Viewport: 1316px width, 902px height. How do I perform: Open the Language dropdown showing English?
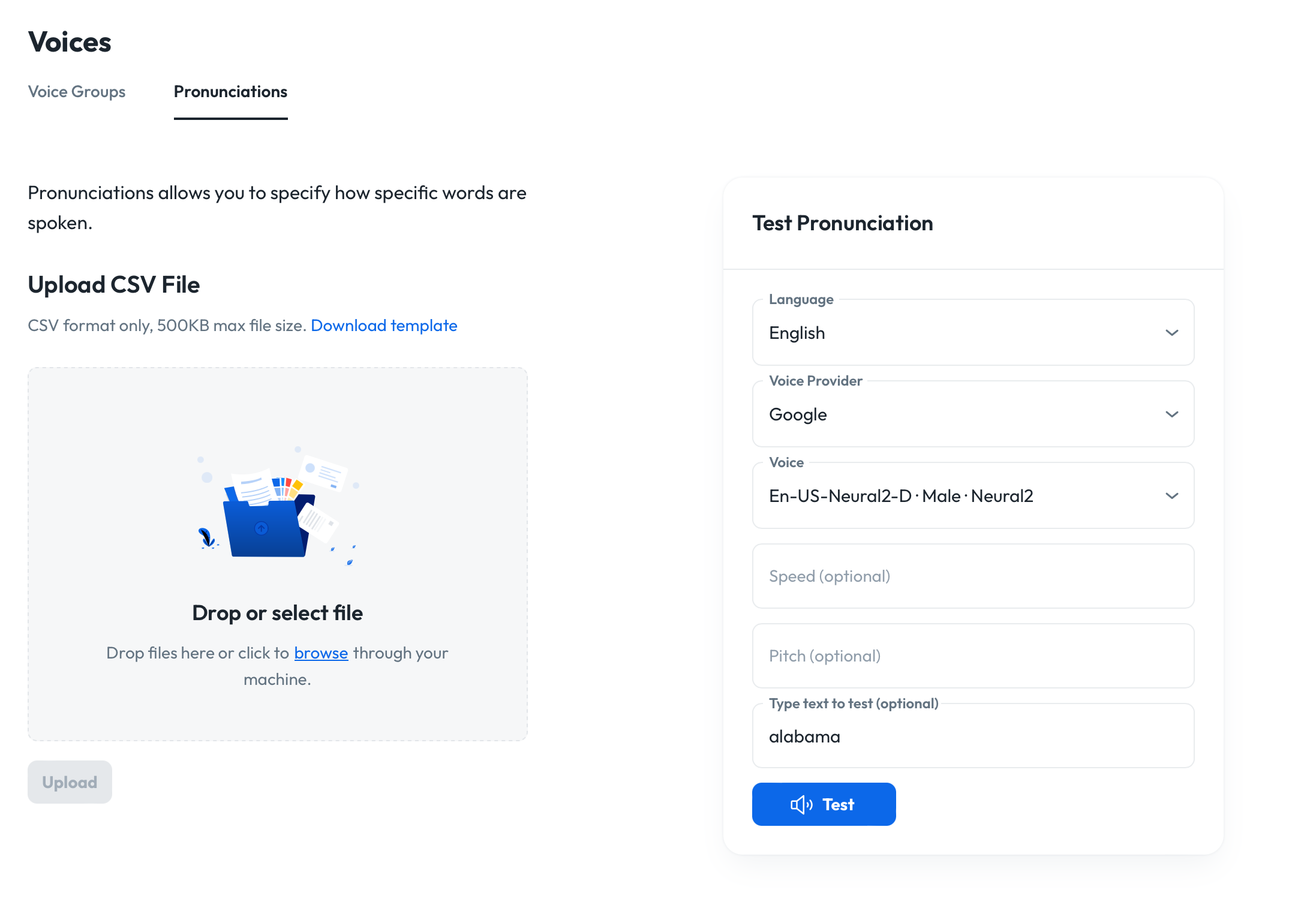(x=960, y=333)
